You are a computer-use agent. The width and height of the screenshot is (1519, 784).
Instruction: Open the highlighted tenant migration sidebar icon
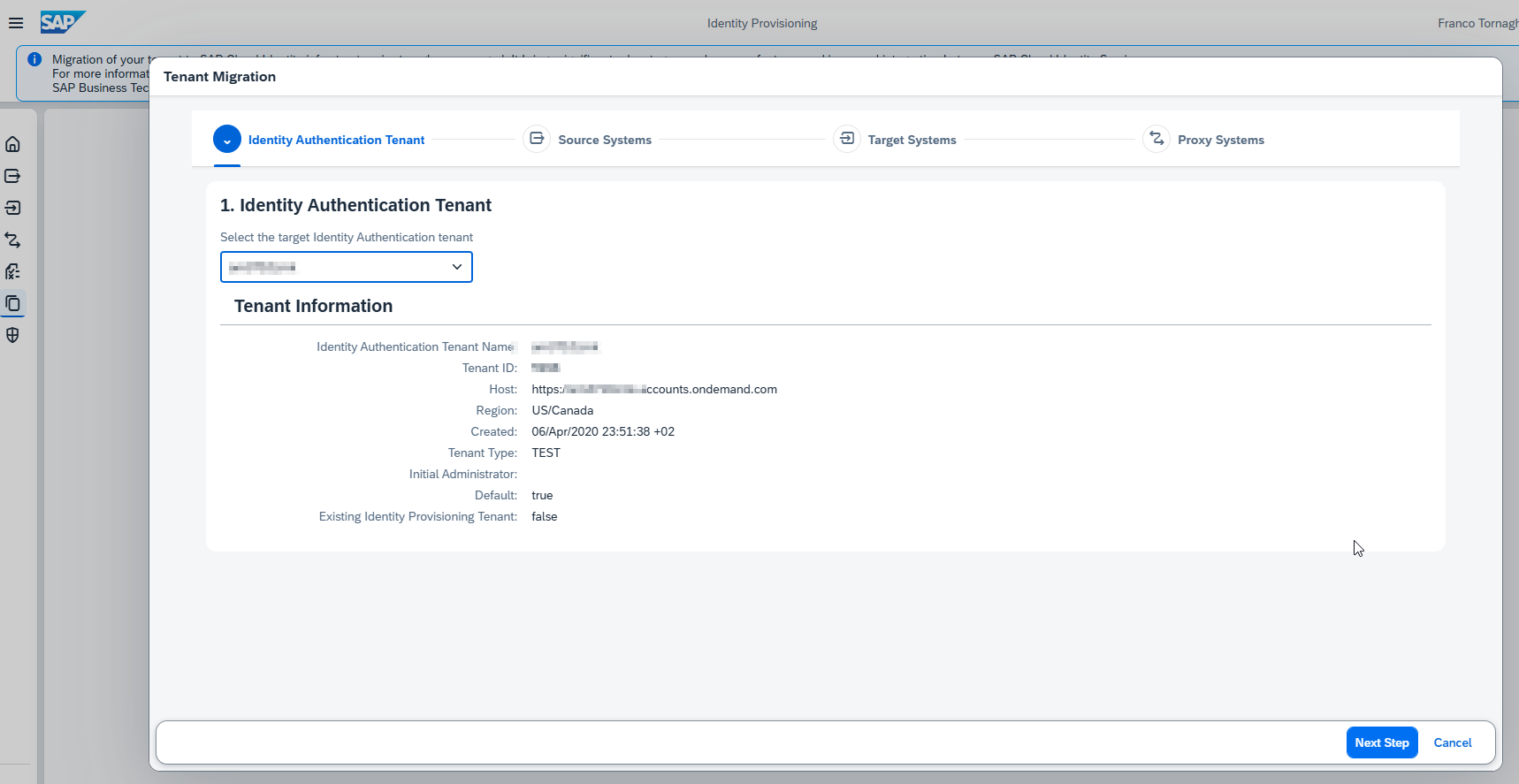pyautogui.click(x=13, y=303)
